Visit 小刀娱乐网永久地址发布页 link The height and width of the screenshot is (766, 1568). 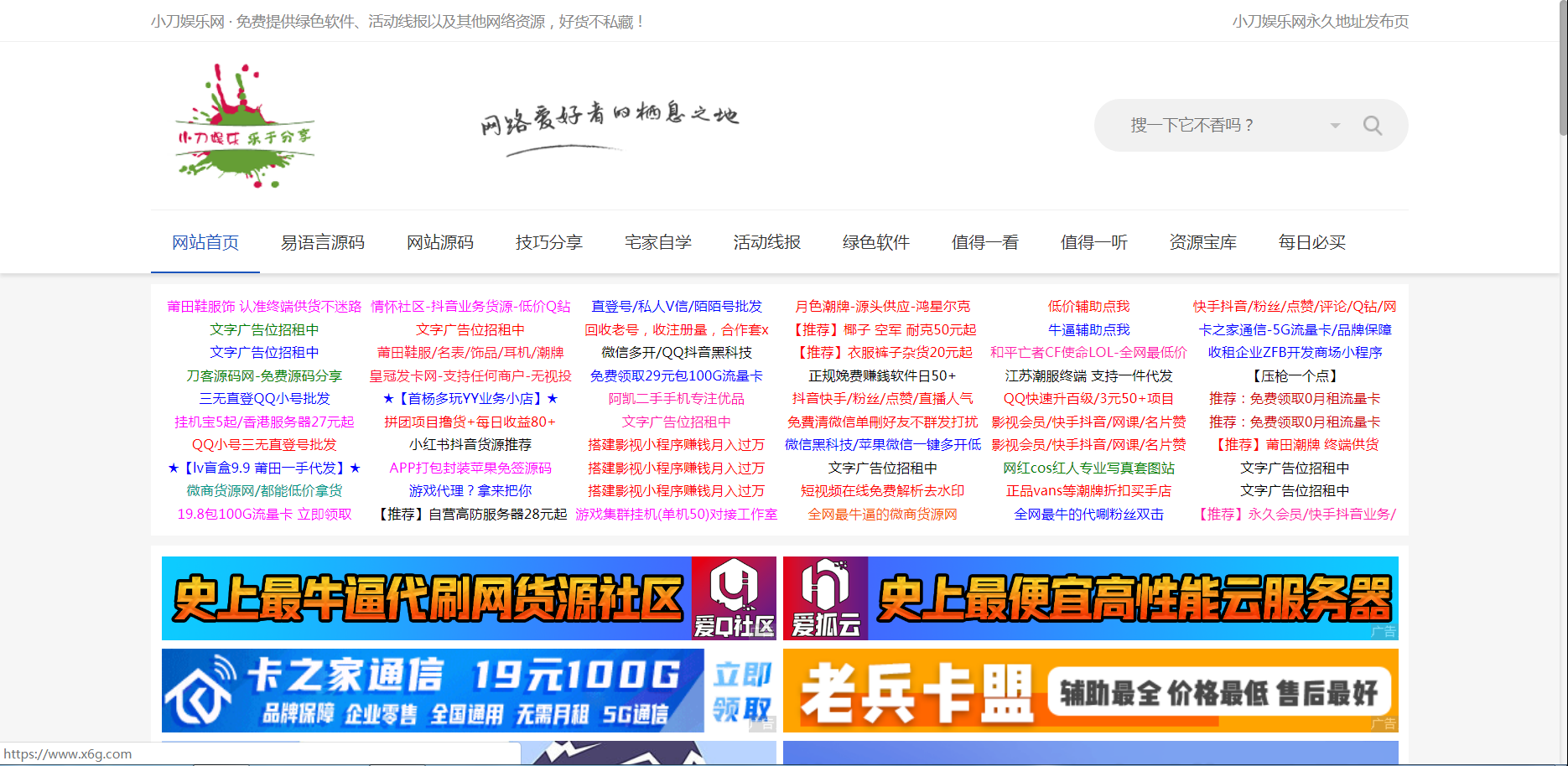pos(1320,21)
